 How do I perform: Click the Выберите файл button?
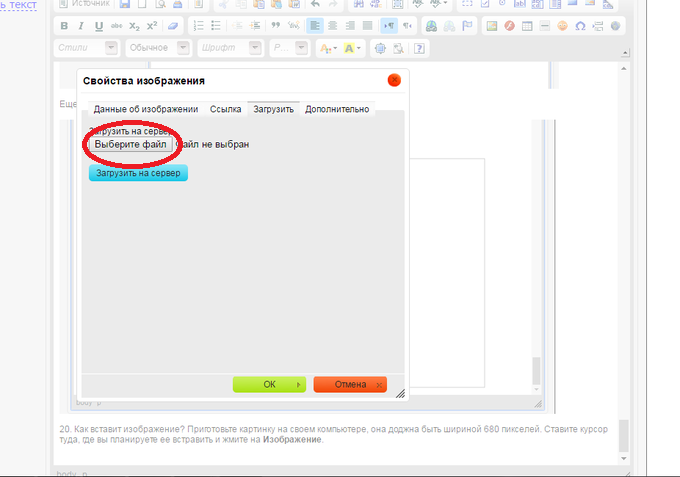point(131,144)
